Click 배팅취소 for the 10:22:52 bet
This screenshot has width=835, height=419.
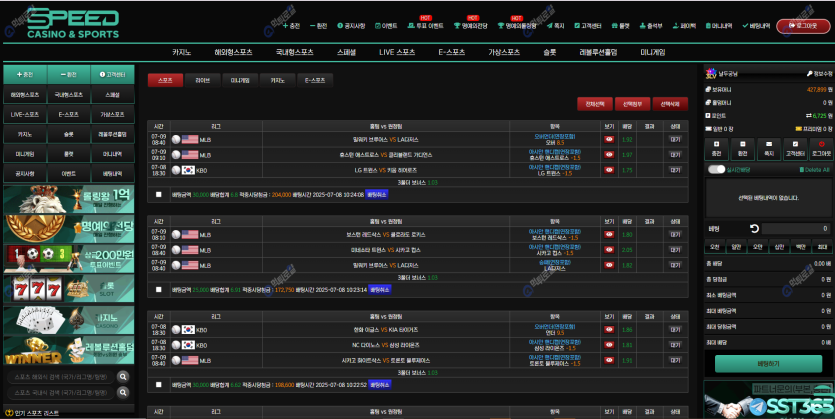(380, 384)
